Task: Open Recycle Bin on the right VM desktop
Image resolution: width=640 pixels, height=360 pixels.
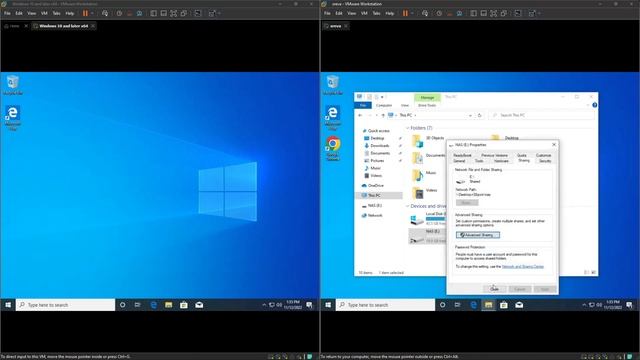Action: point(333,85)
